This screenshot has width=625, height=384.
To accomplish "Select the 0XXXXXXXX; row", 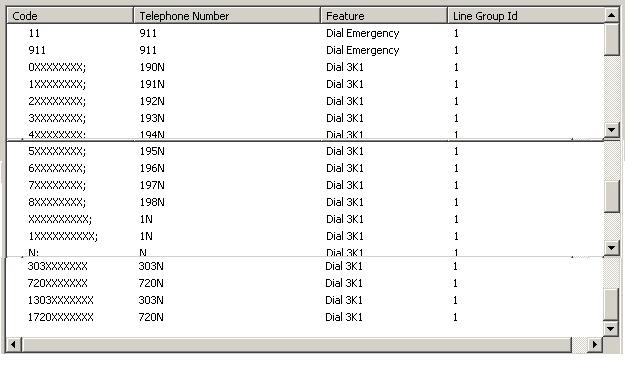I will tap(305, 67).
